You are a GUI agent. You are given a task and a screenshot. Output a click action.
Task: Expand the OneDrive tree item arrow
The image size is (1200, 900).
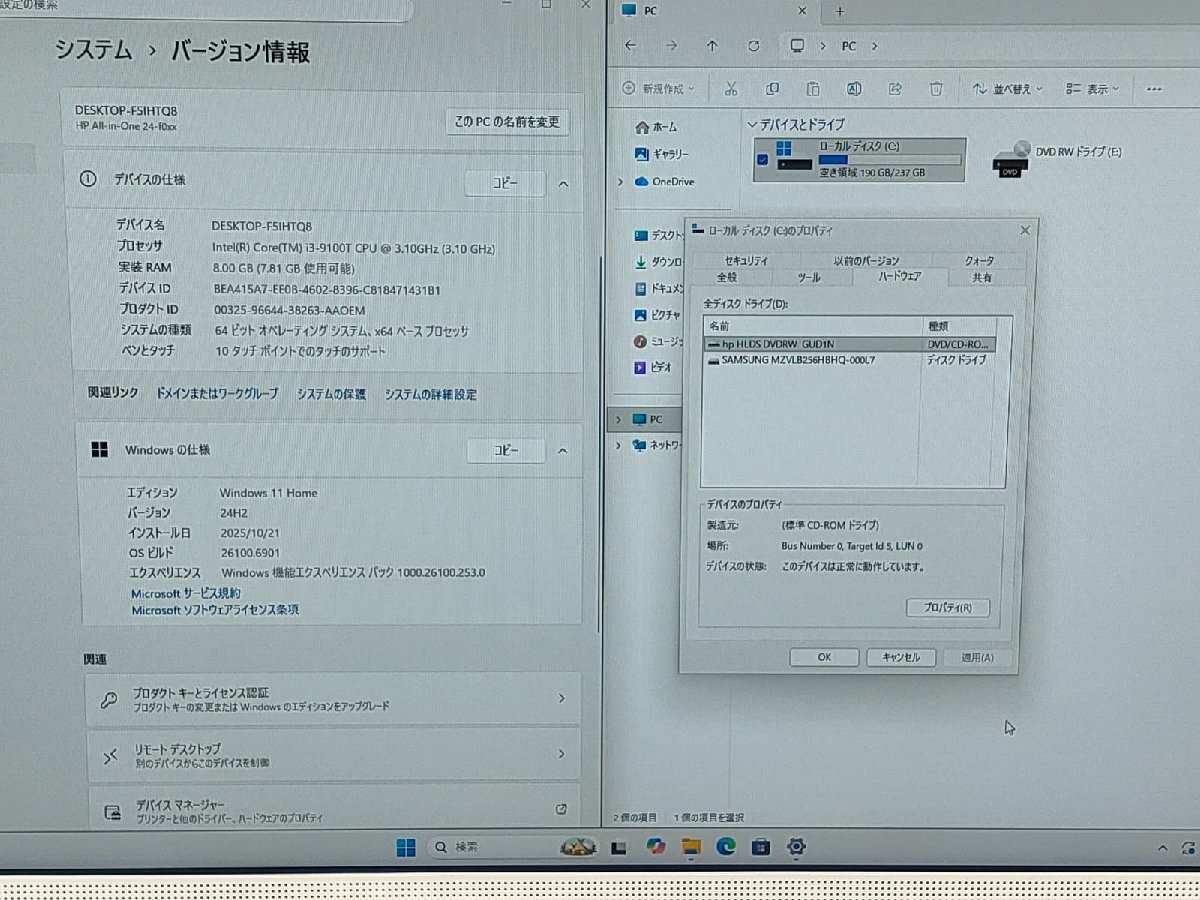[621, 182]
